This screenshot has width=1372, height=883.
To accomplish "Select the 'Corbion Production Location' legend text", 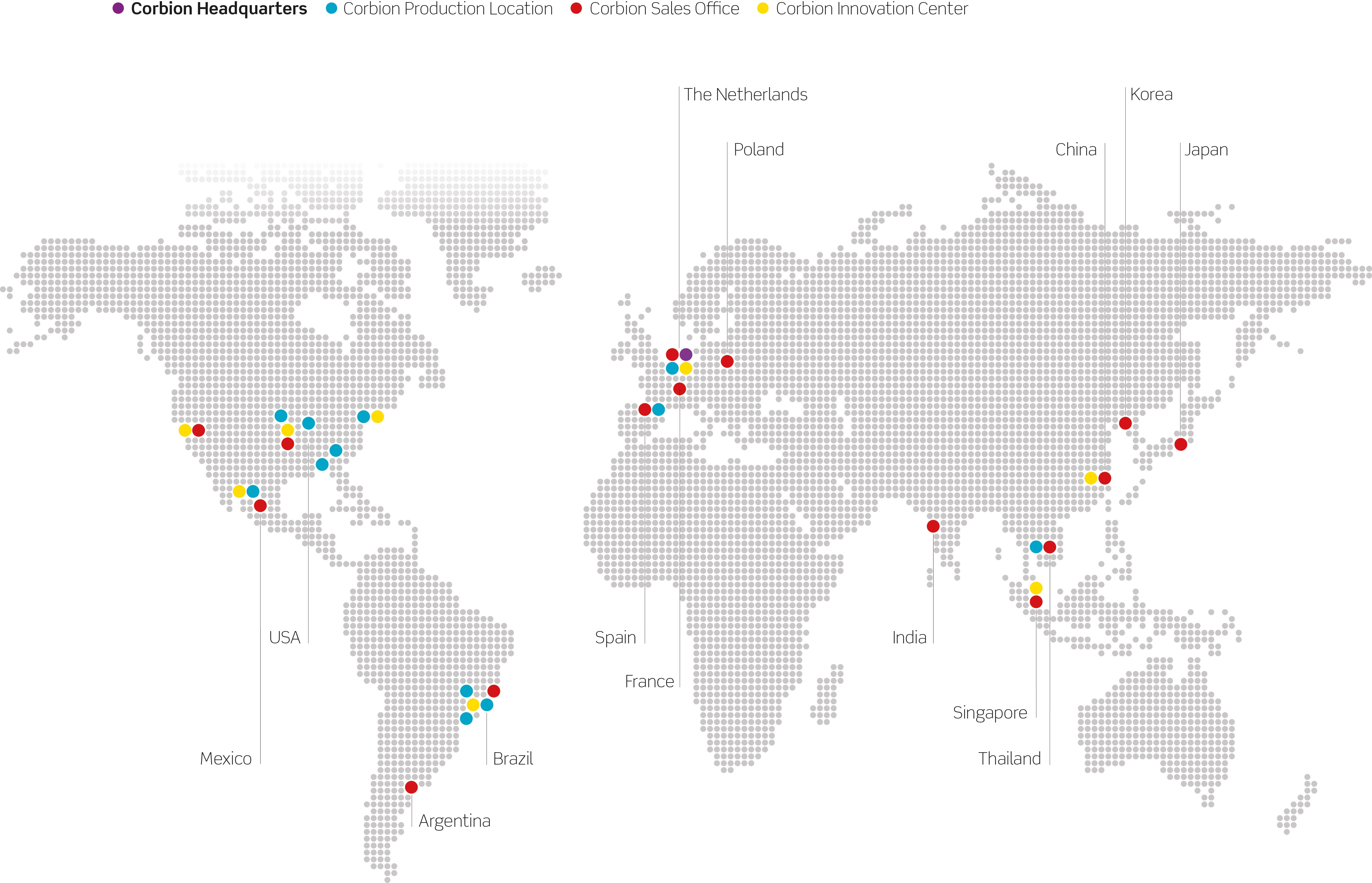I will click(x=448, y=9).
